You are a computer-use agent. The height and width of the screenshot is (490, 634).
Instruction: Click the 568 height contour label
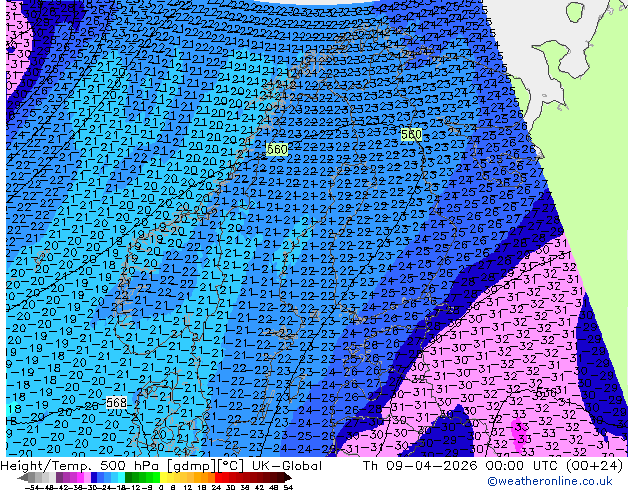tap(116, 402)
